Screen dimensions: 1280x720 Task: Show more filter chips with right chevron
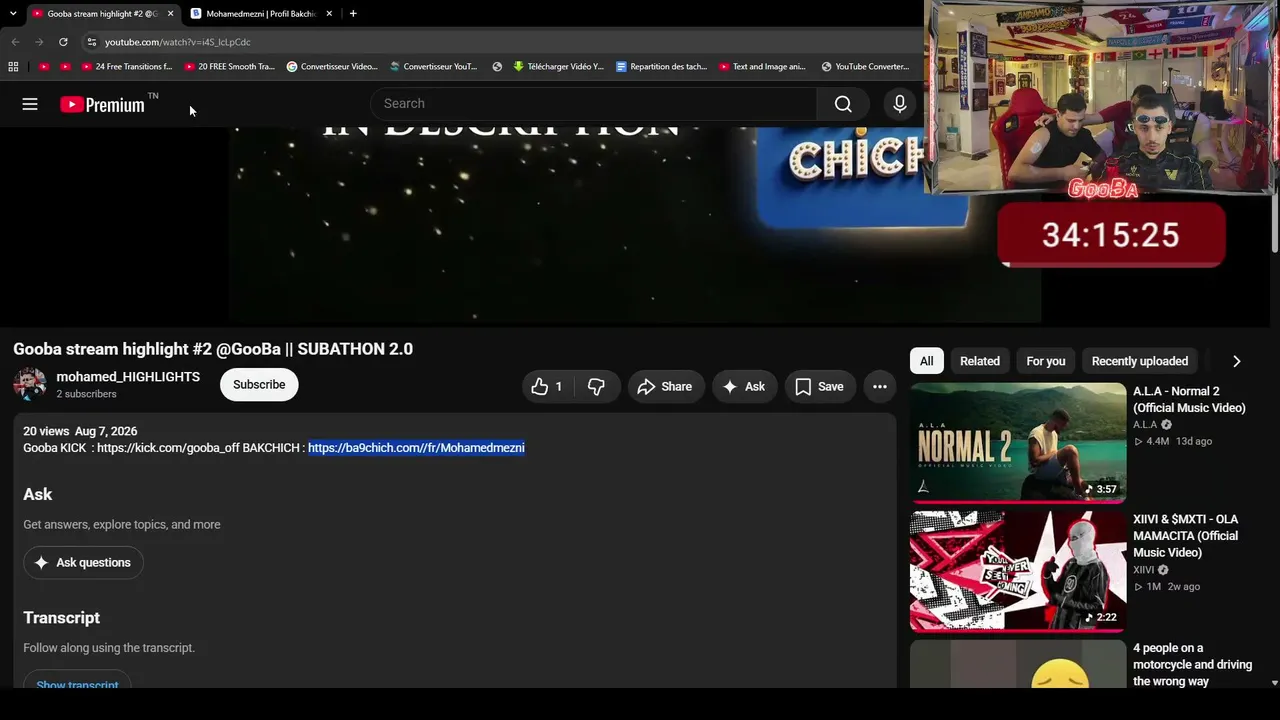[x=1236, y=361]
